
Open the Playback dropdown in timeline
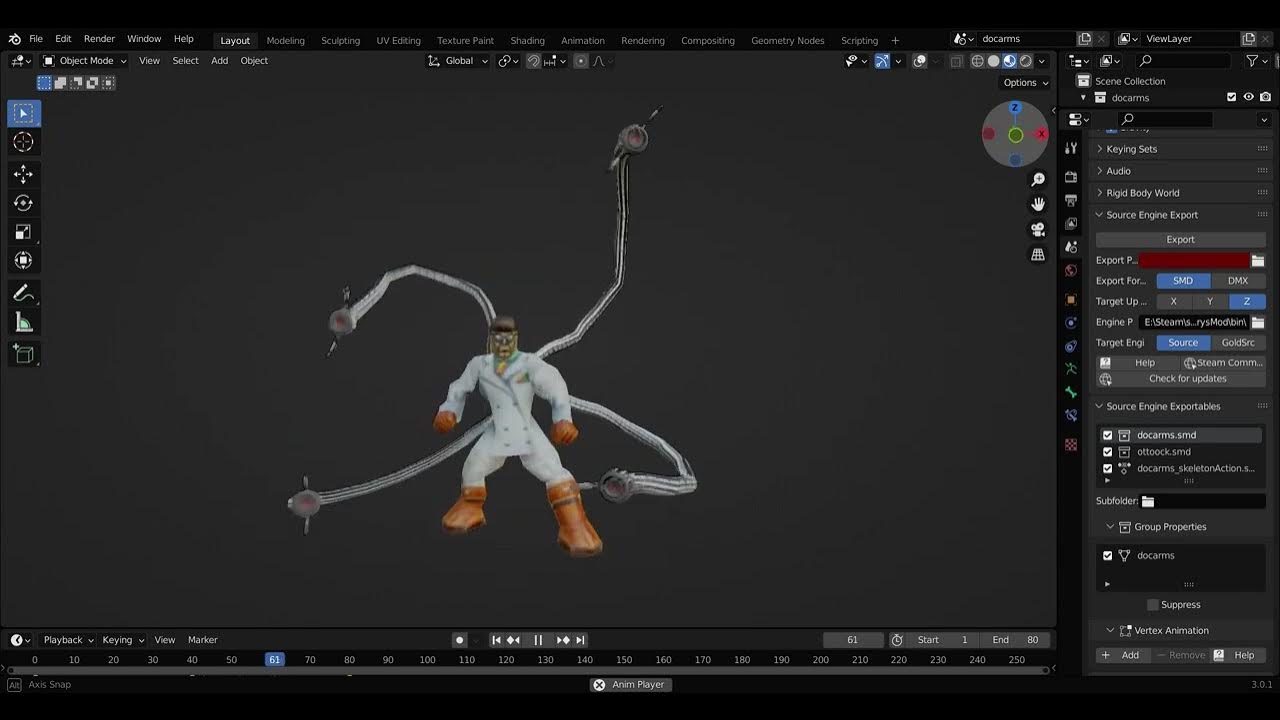(x=68, y=640)
